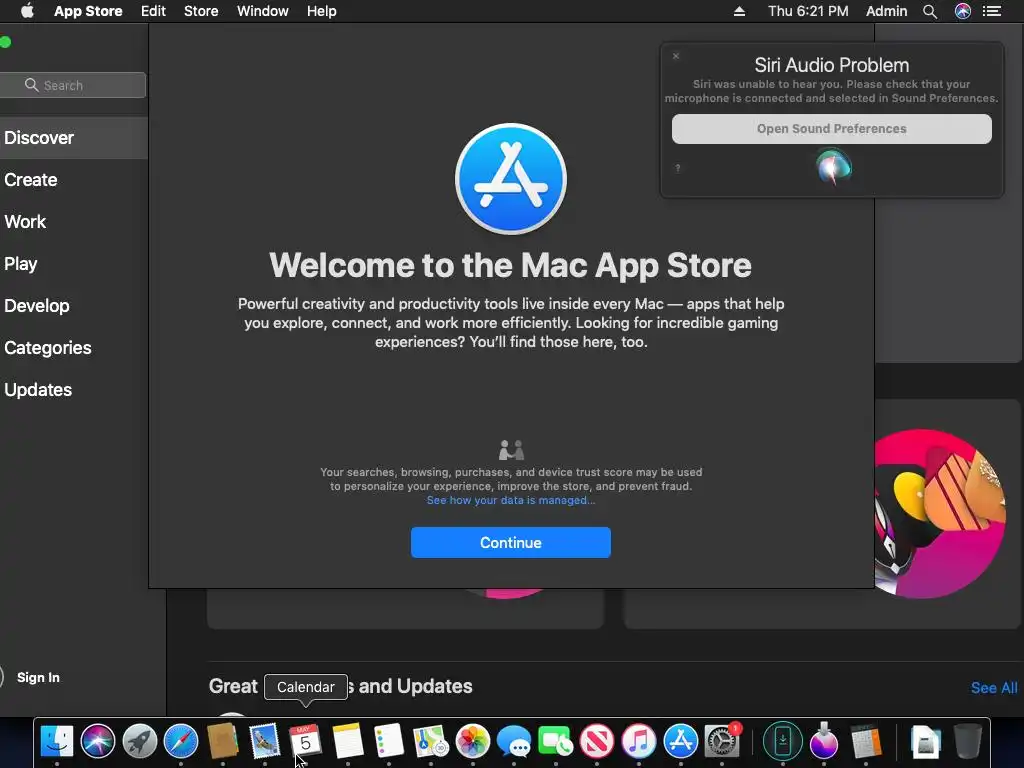The width and height of the screenshot is (1024, 768).
Task: Open Maps icon in the dock
Action: (x=430, y=741)
